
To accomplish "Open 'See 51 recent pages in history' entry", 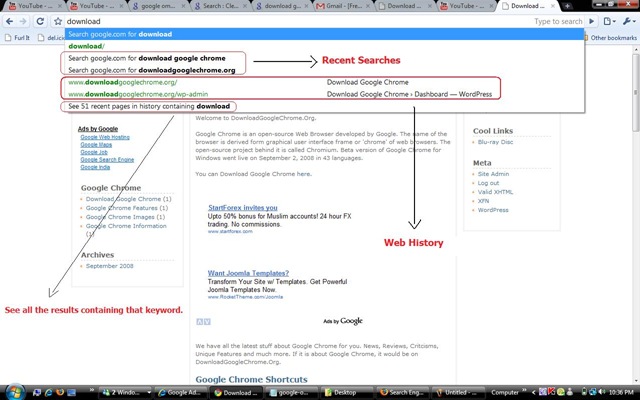I will pyautogui.click(x=150, y=106).
